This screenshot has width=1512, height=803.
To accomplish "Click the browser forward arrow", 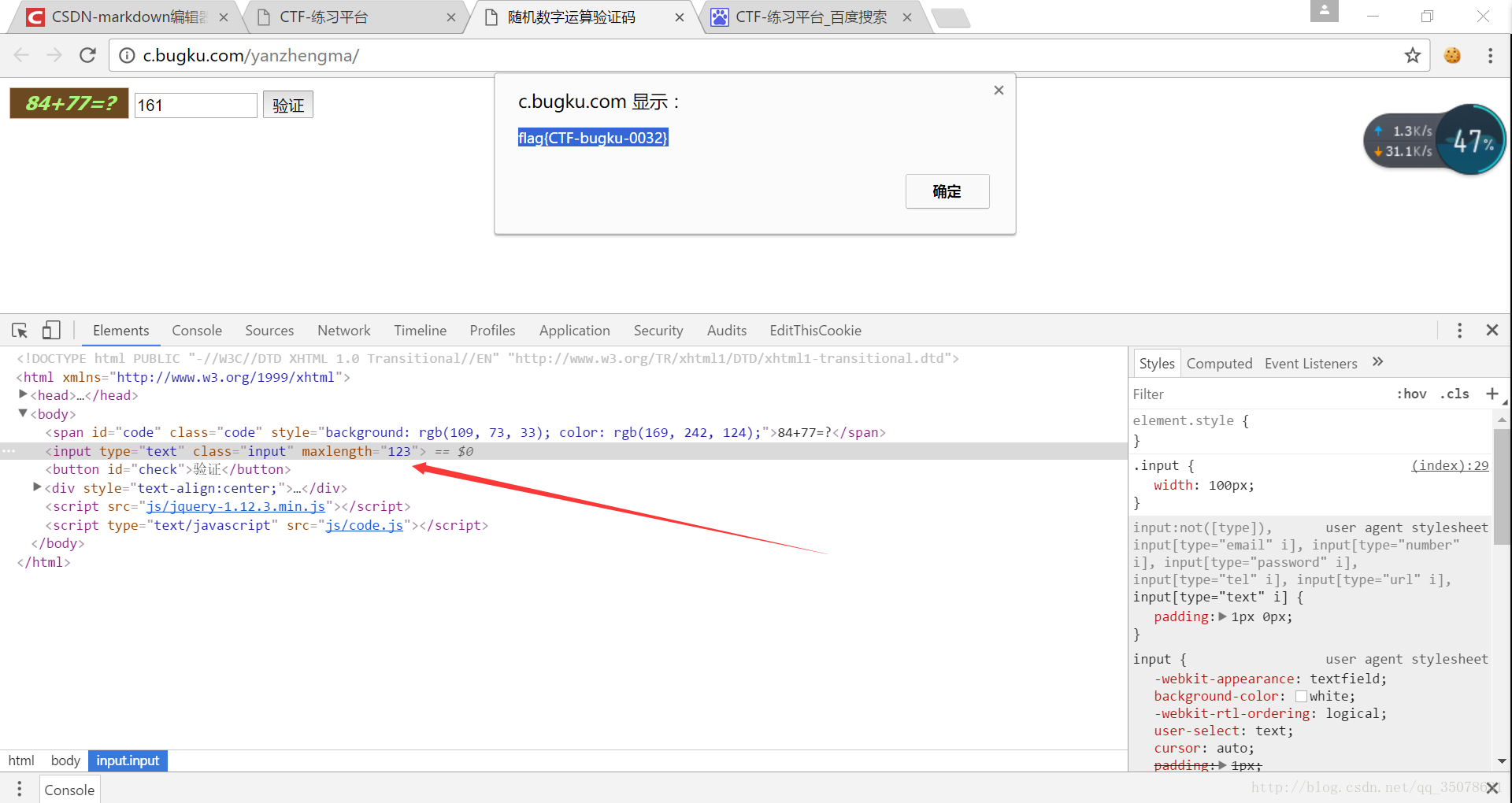I will [x=54, y=55].
